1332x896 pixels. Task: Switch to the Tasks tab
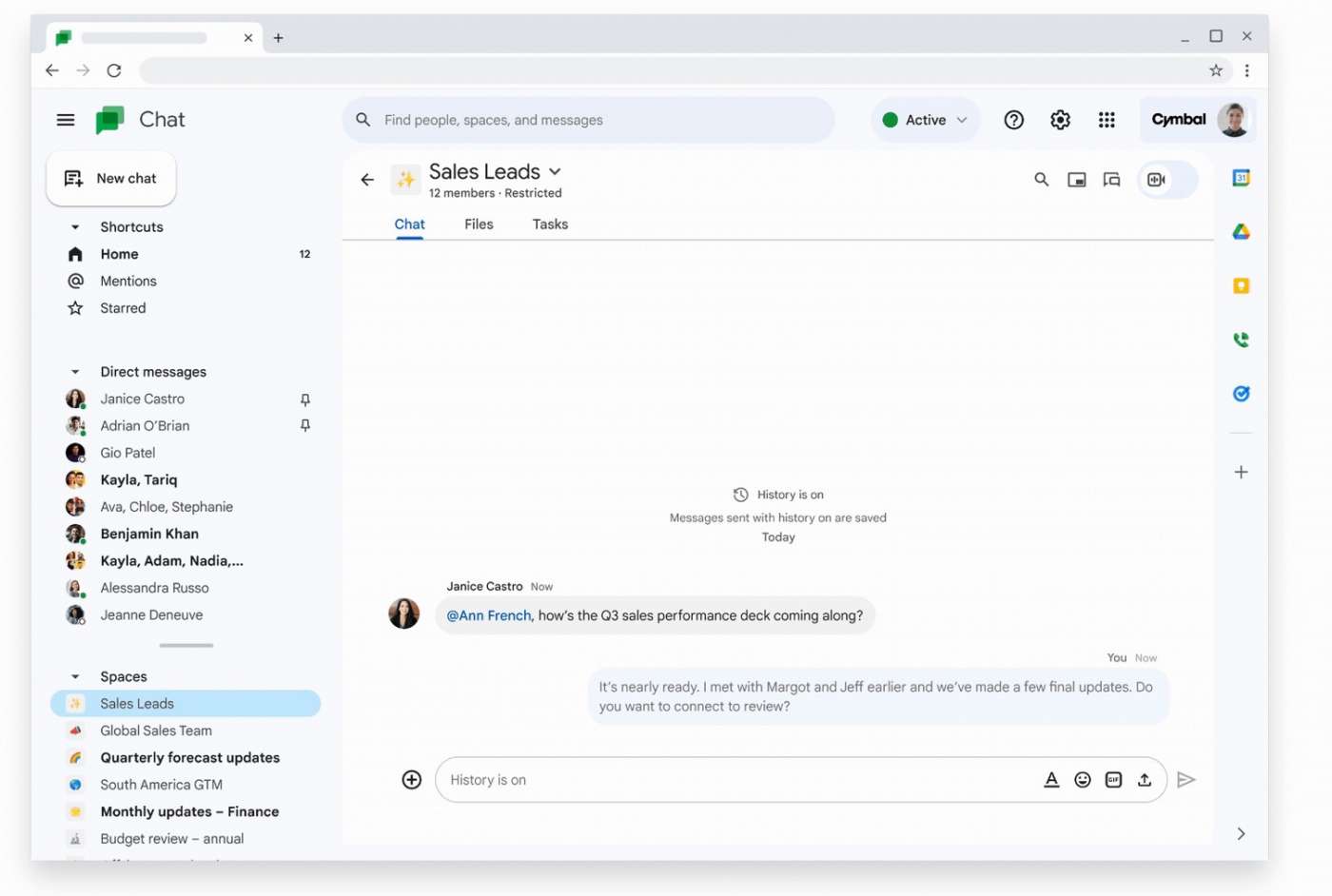[551, 224]
